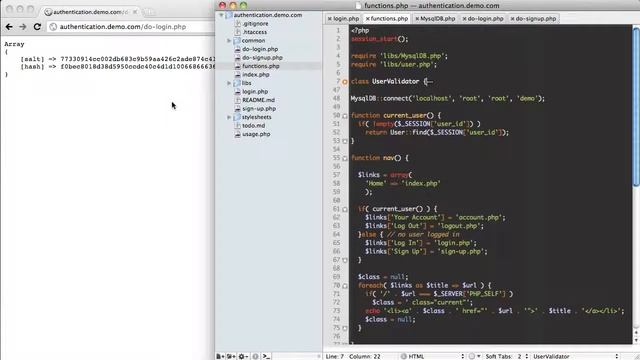Open .htaccess in project drawer
The image size is (640, 360).
pyautogui.click(x=255, y=32)
